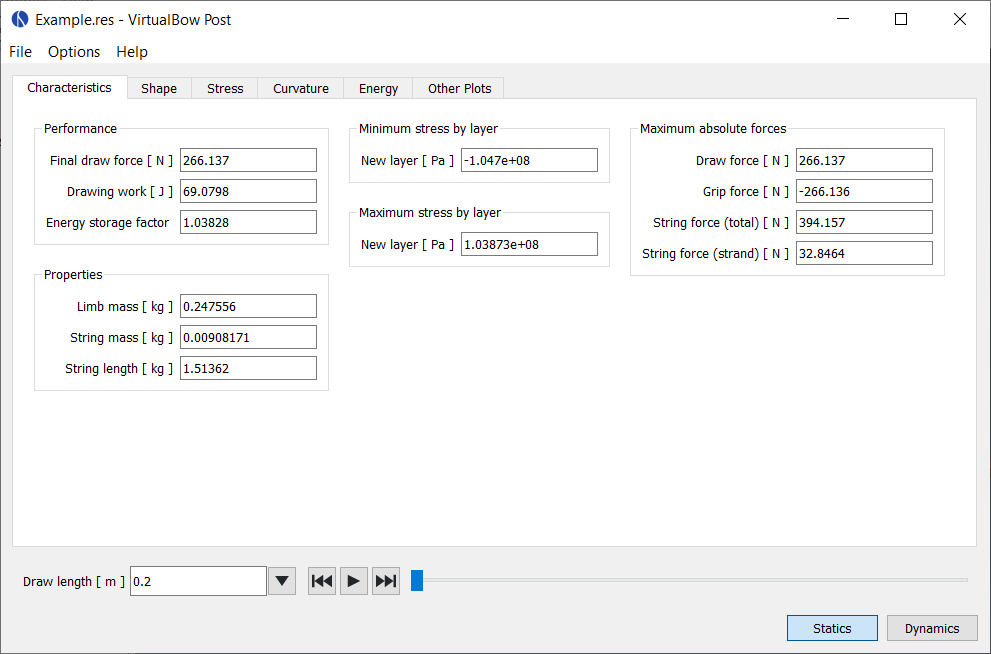Click the 'Limb mass [ kg ]' label
The width and height of the screenshot is (991, 654).
(x=125, y=306)
